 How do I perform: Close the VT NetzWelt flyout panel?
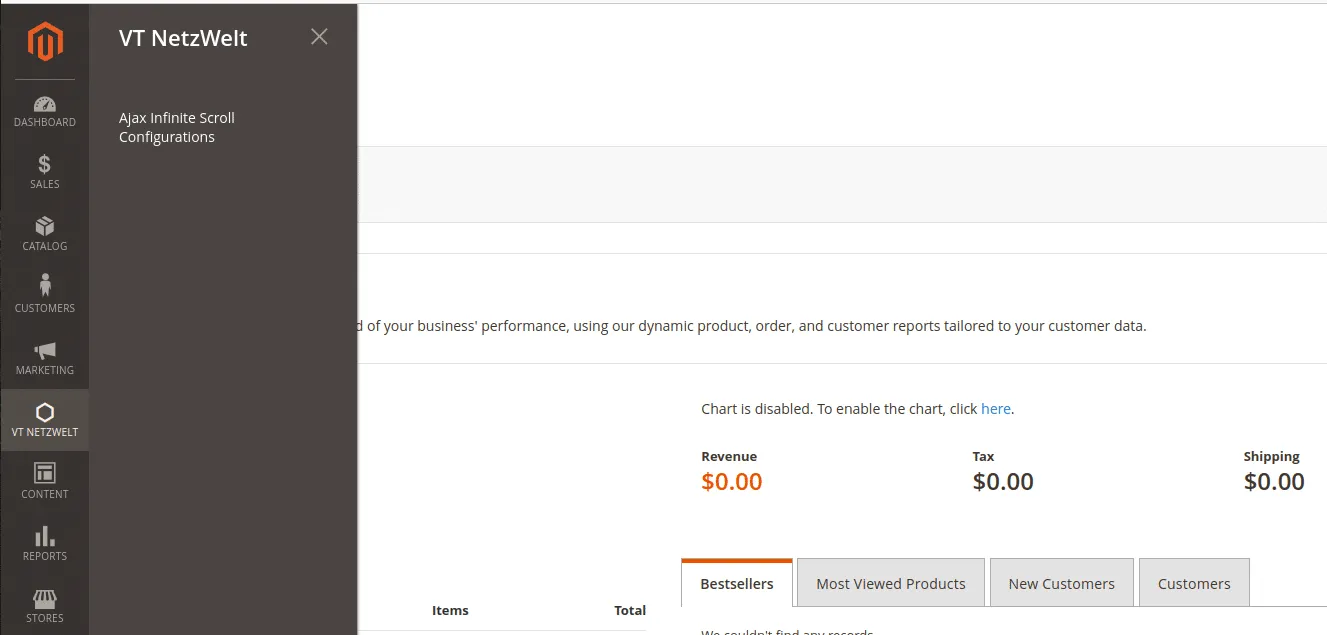(319, 37)
